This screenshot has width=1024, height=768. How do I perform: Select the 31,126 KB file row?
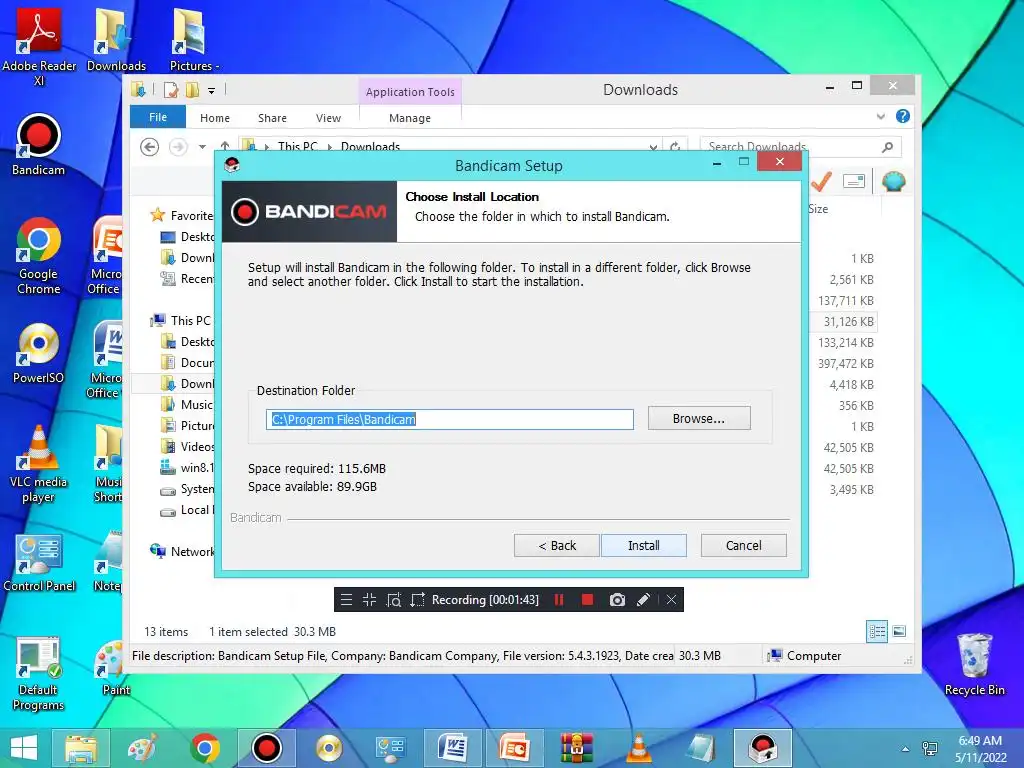click(x=844, y=321)
